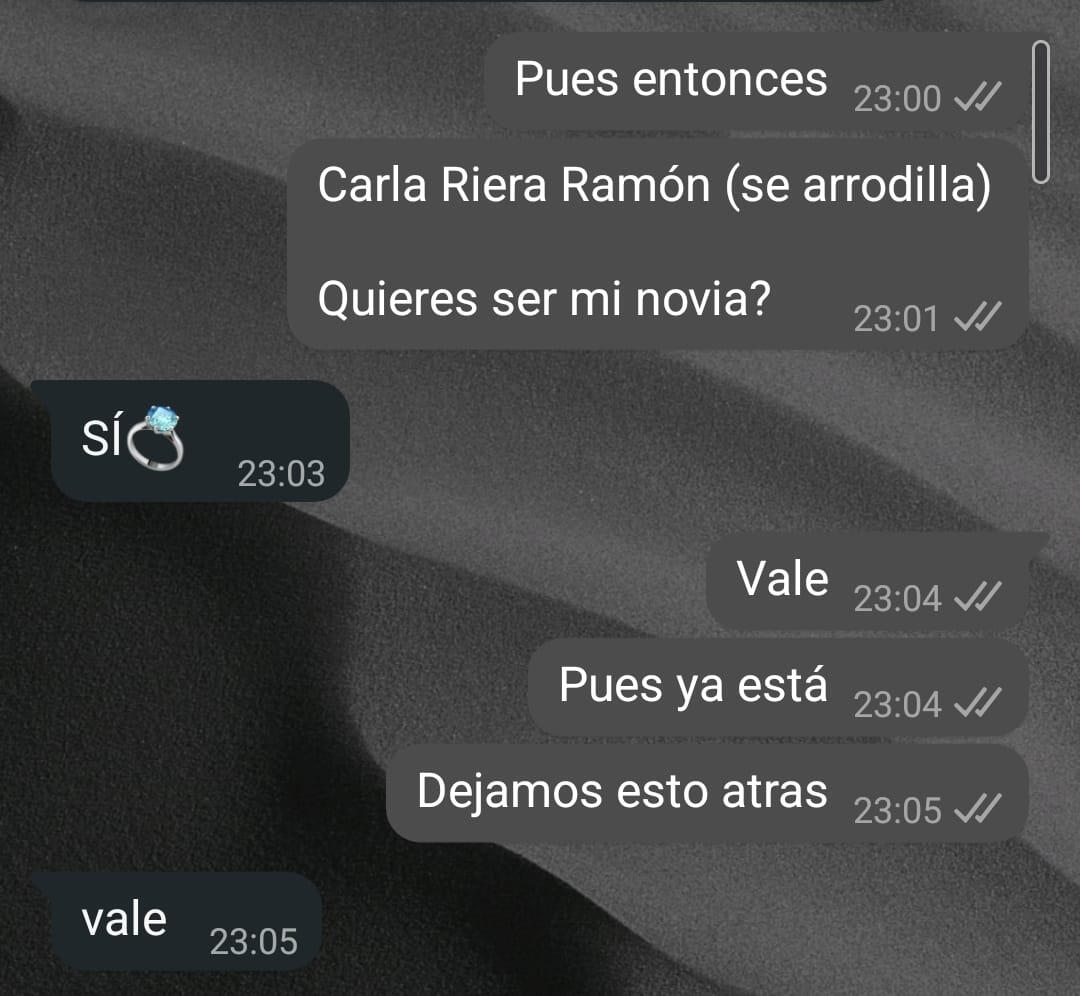This screenshot has width=1080, height=996.
Task: Tap the read ticks on Pues ya está
Action: click(x=977, y=703)
